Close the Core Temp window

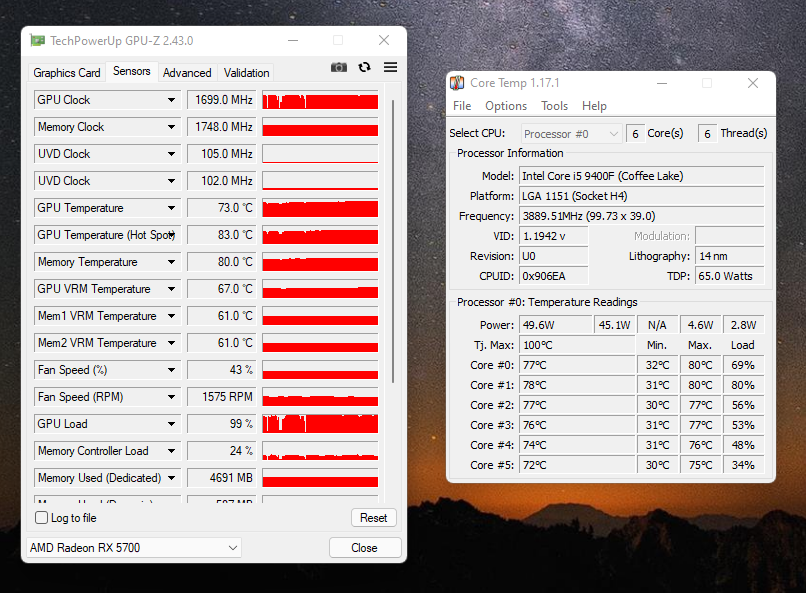tap(753, 83)
